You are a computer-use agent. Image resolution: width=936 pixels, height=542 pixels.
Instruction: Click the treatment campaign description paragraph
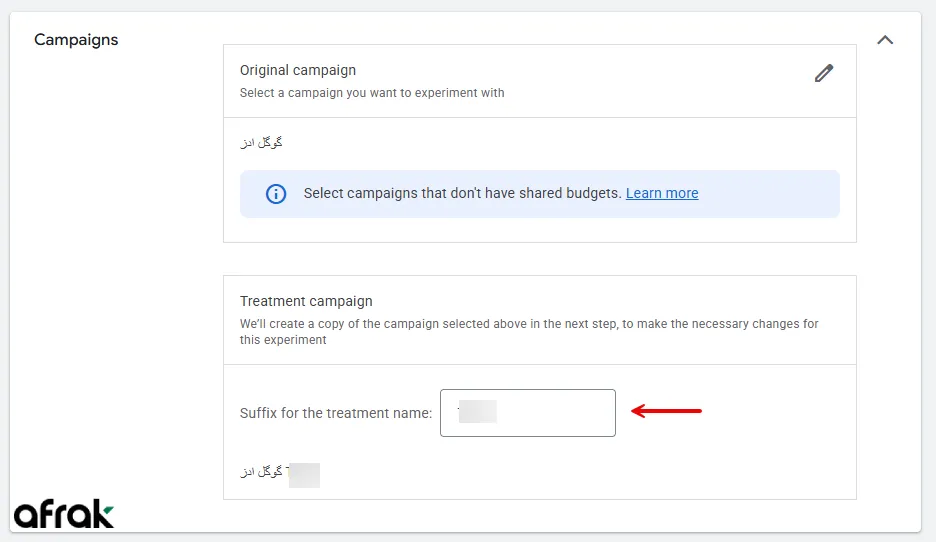pos(529,332)
